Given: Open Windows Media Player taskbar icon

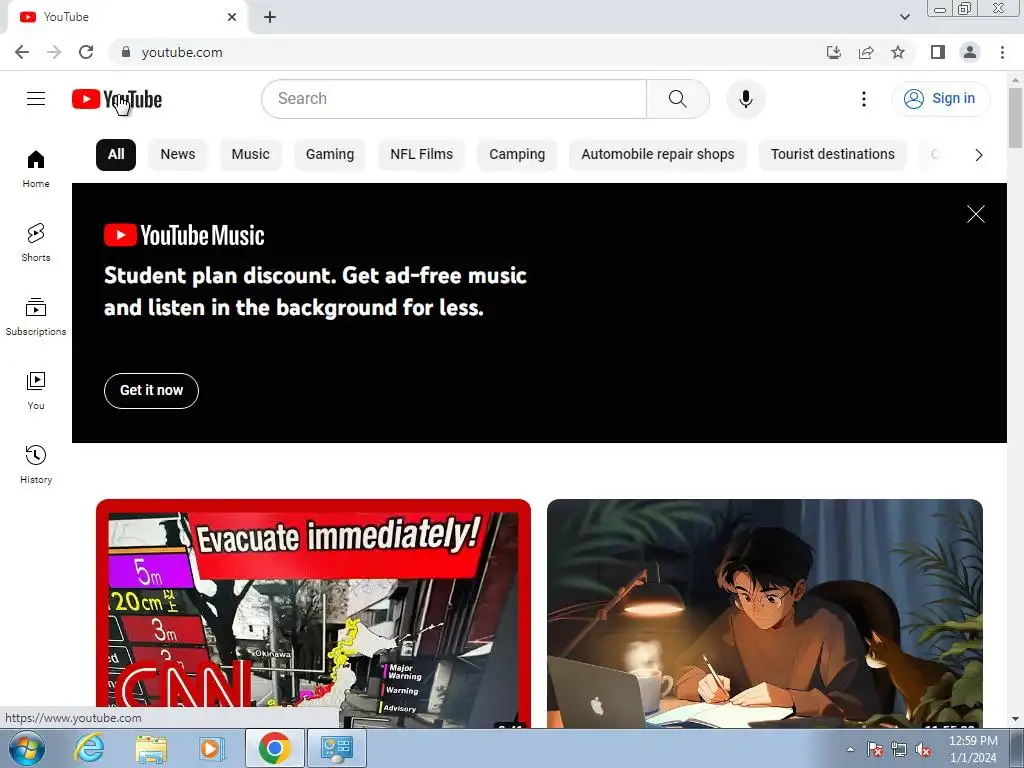Looking at the screenshot, I should pyautogui.click(x=211, y=748).
